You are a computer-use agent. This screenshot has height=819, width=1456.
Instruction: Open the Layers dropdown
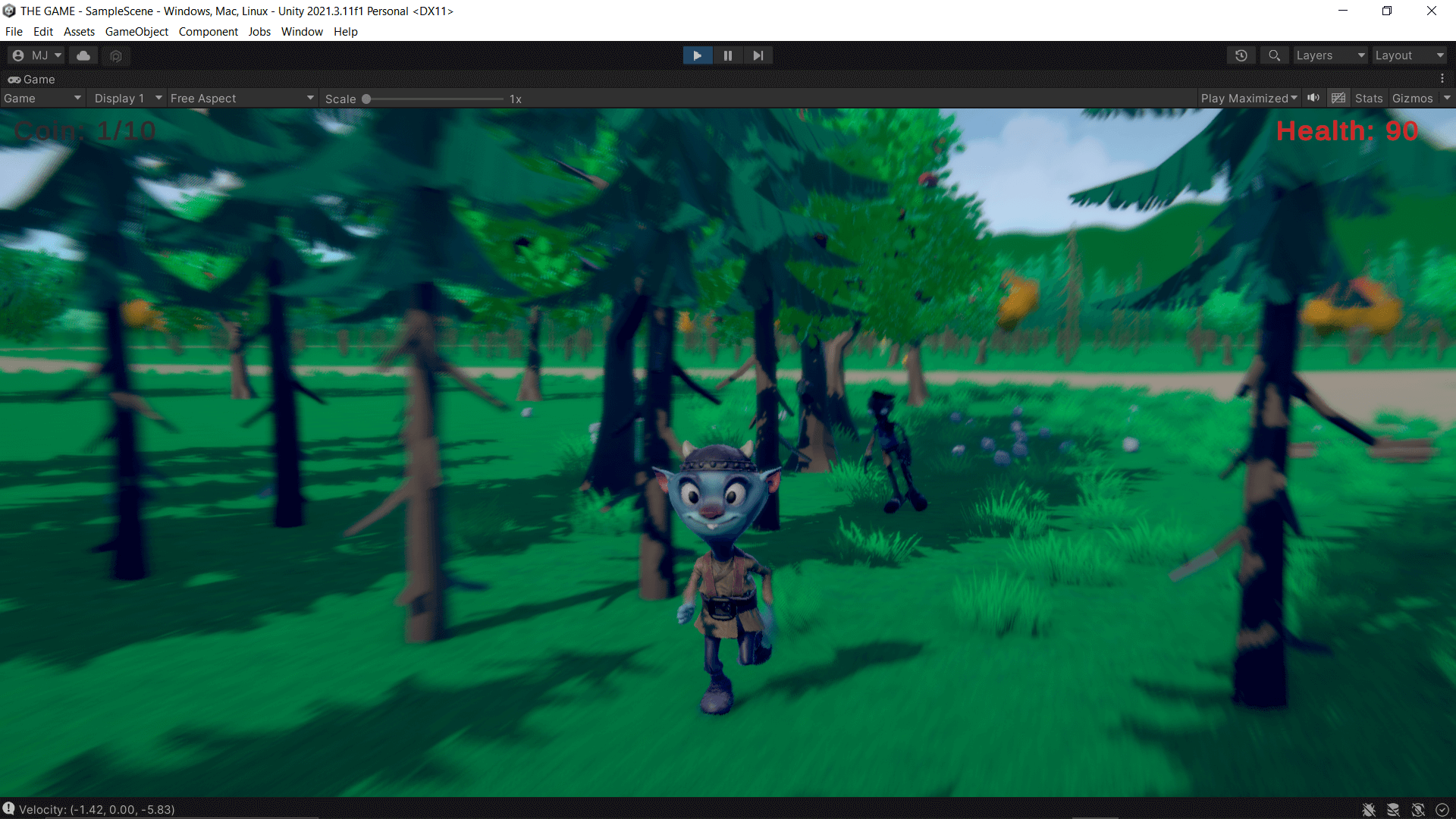click(x=1329, y=55)
